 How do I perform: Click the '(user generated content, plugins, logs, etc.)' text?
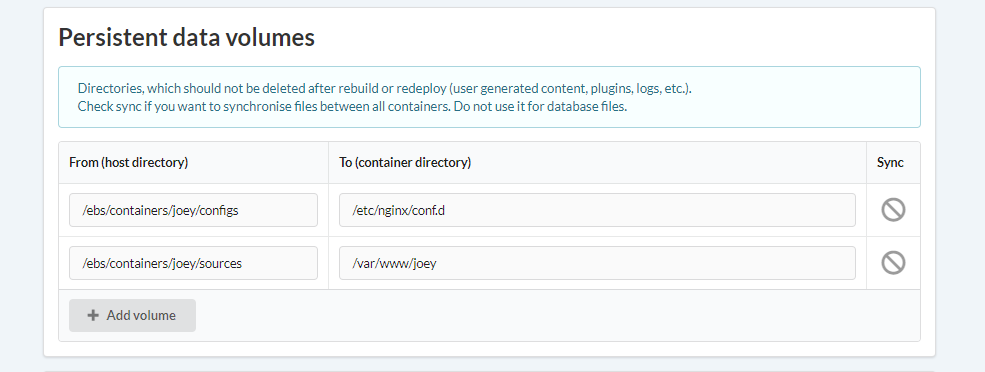pos(570,88)
